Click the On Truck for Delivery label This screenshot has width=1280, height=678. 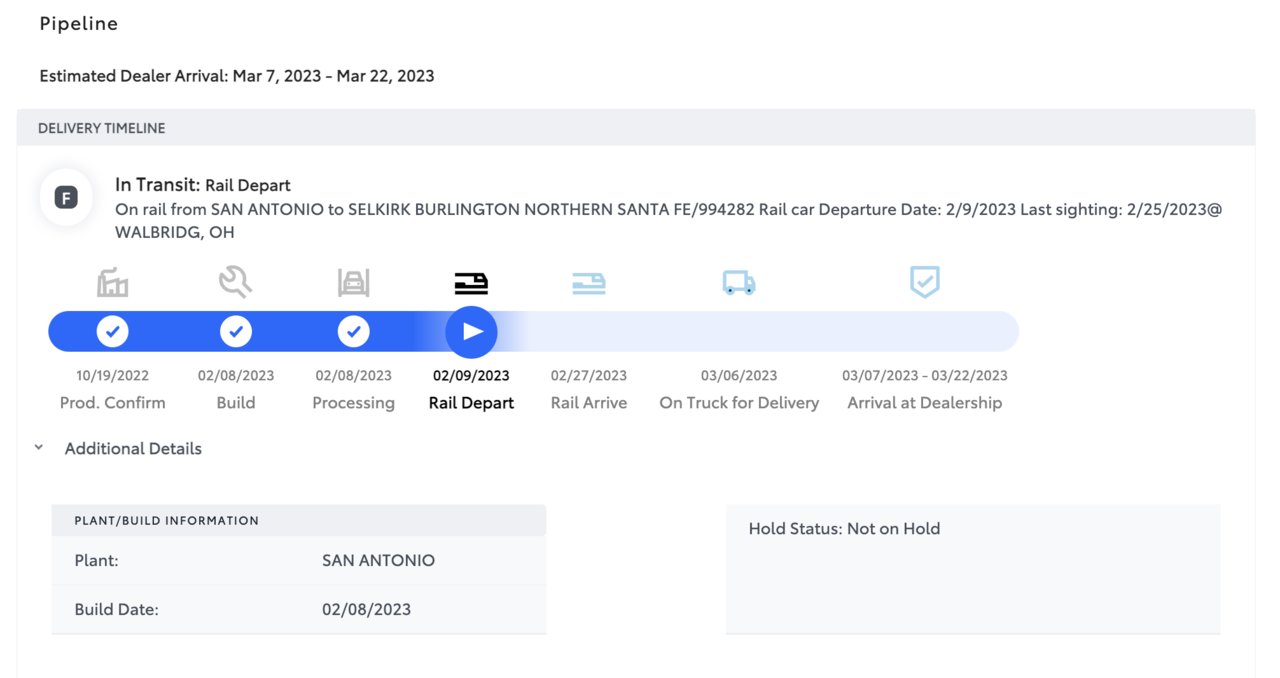[739, 403]
